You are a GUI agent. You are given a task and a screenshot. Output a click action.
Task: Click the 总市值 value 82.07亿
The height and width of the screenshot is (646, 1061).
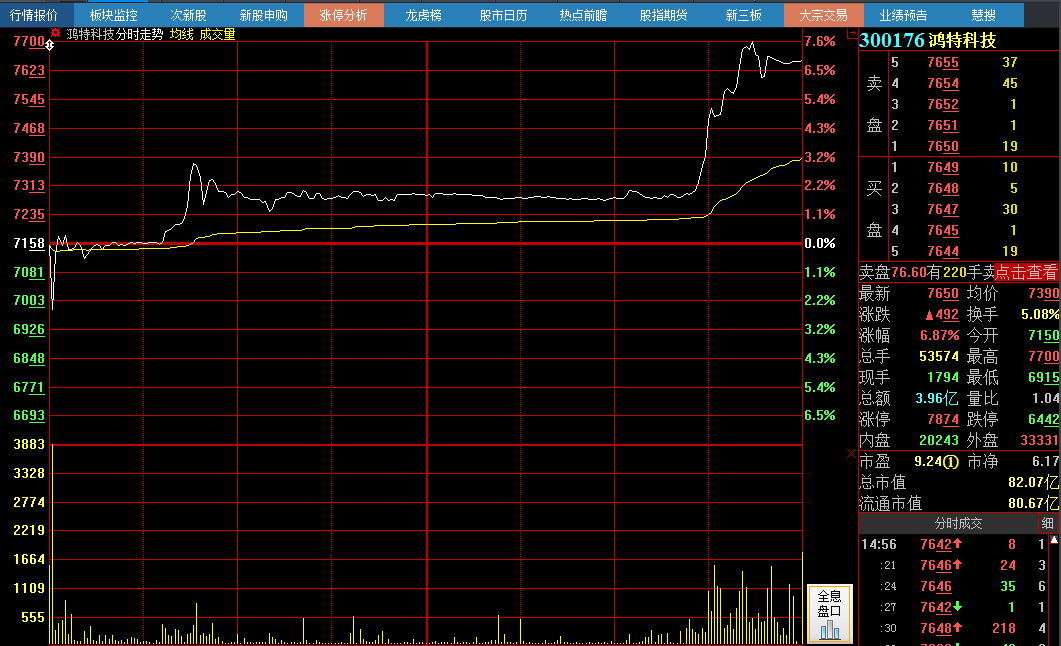click(x=1033, y=482)
